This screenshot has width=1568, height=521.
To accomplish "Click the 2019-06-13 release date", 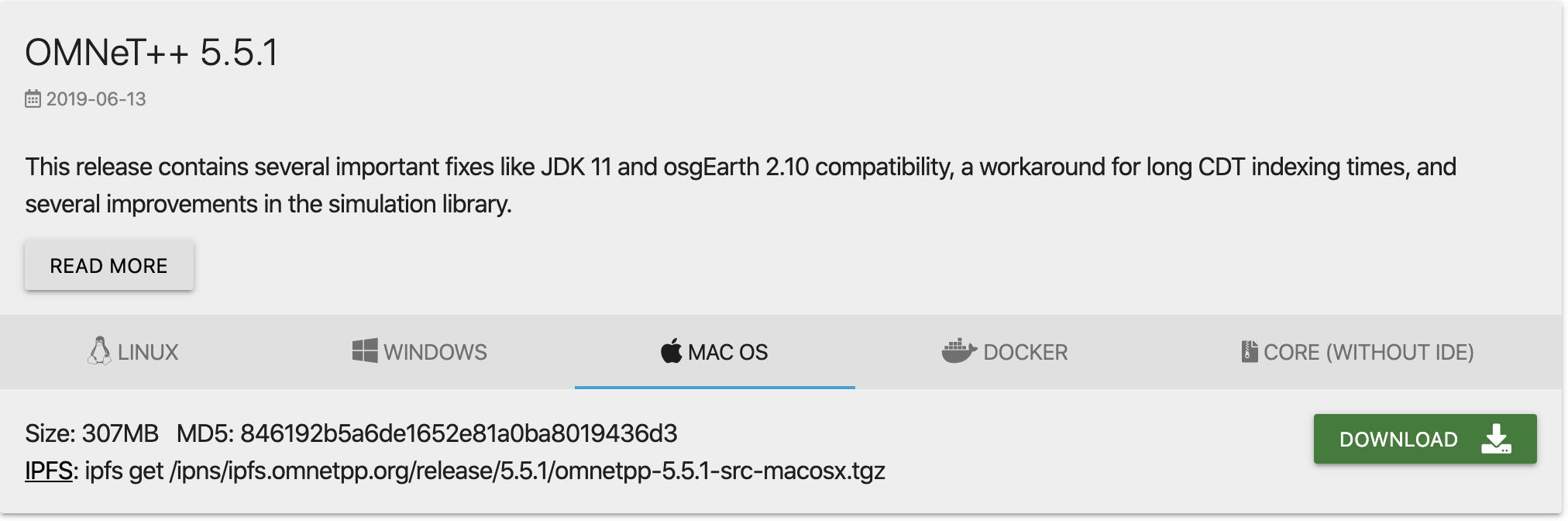I will (97, 98).
